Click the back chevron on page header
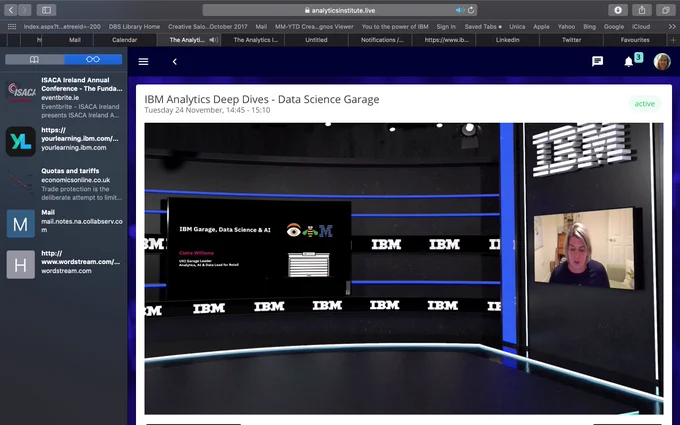Viewport: 680px width, 425px height. 175,62
